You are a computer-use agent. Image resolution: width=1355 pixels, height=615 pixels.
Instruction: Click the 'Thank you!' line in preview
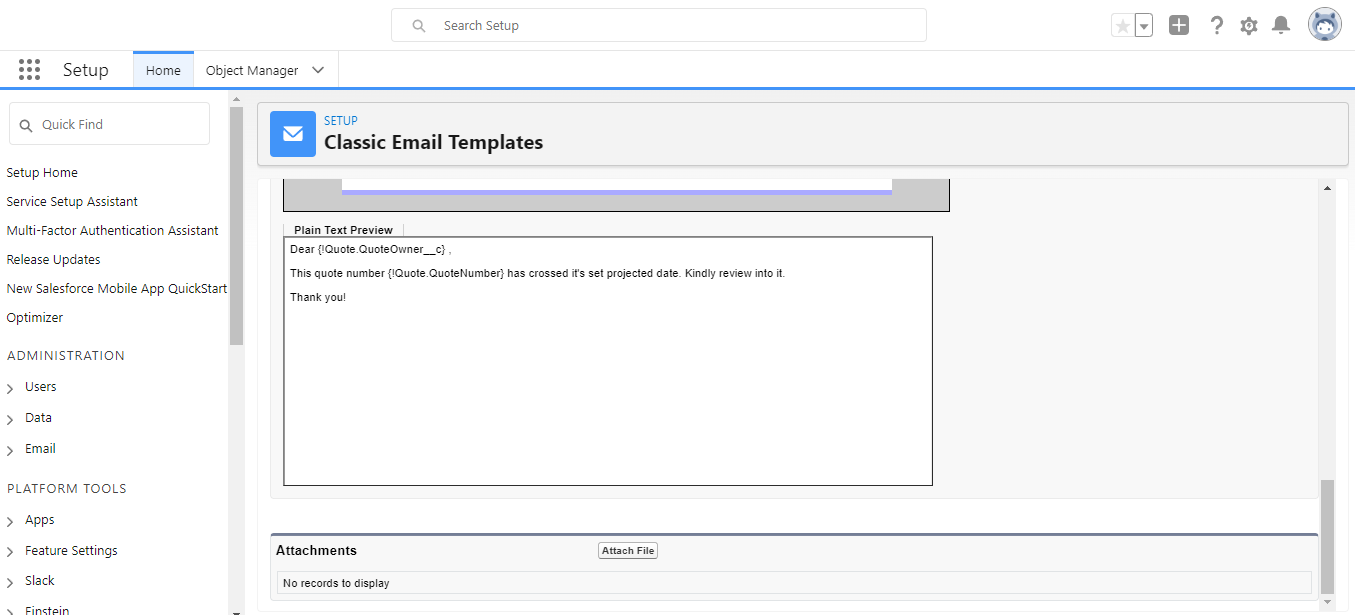[x=318, y=297]
